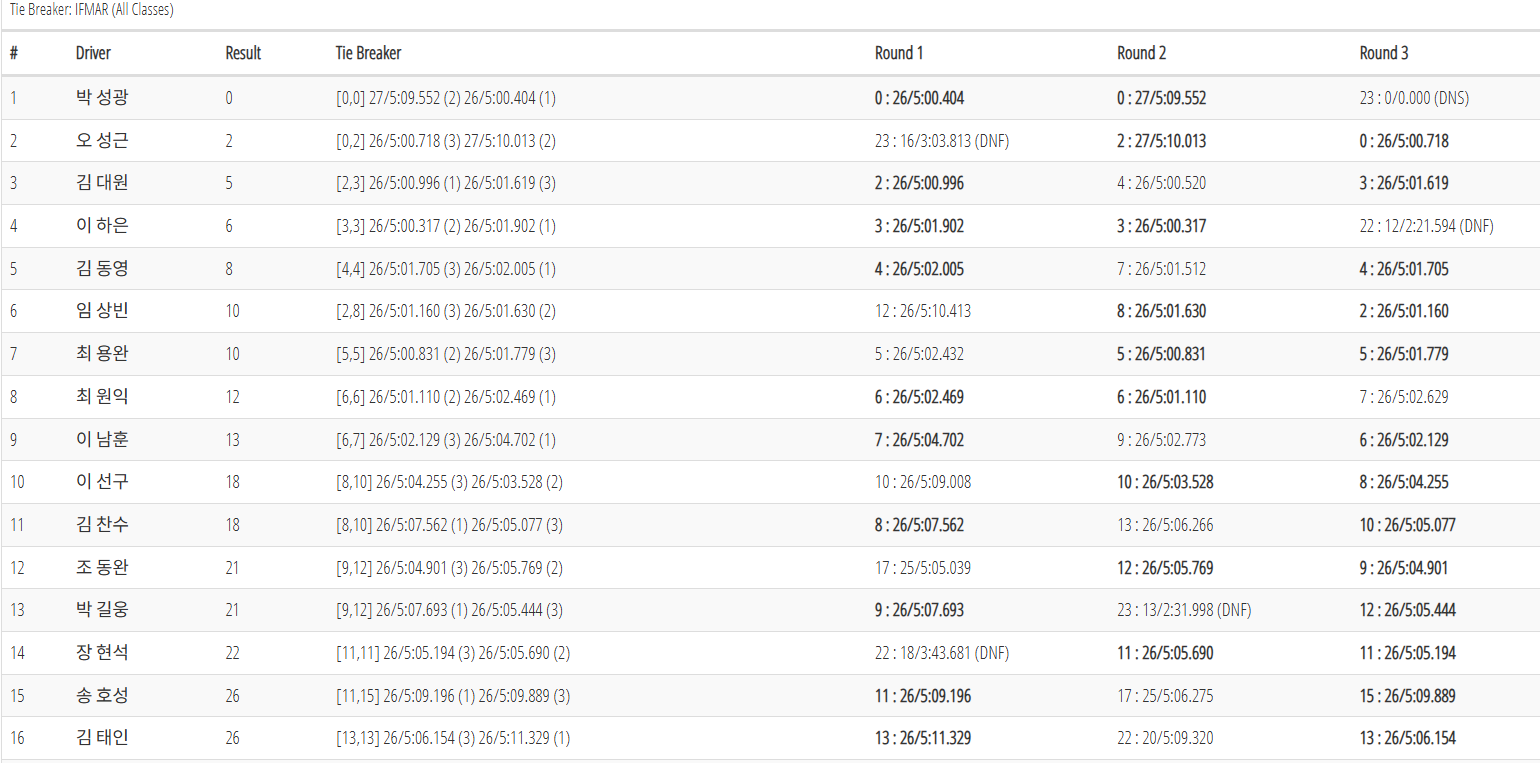Click the # column header
The image size is (1540, 763).
tap(14, 53)
